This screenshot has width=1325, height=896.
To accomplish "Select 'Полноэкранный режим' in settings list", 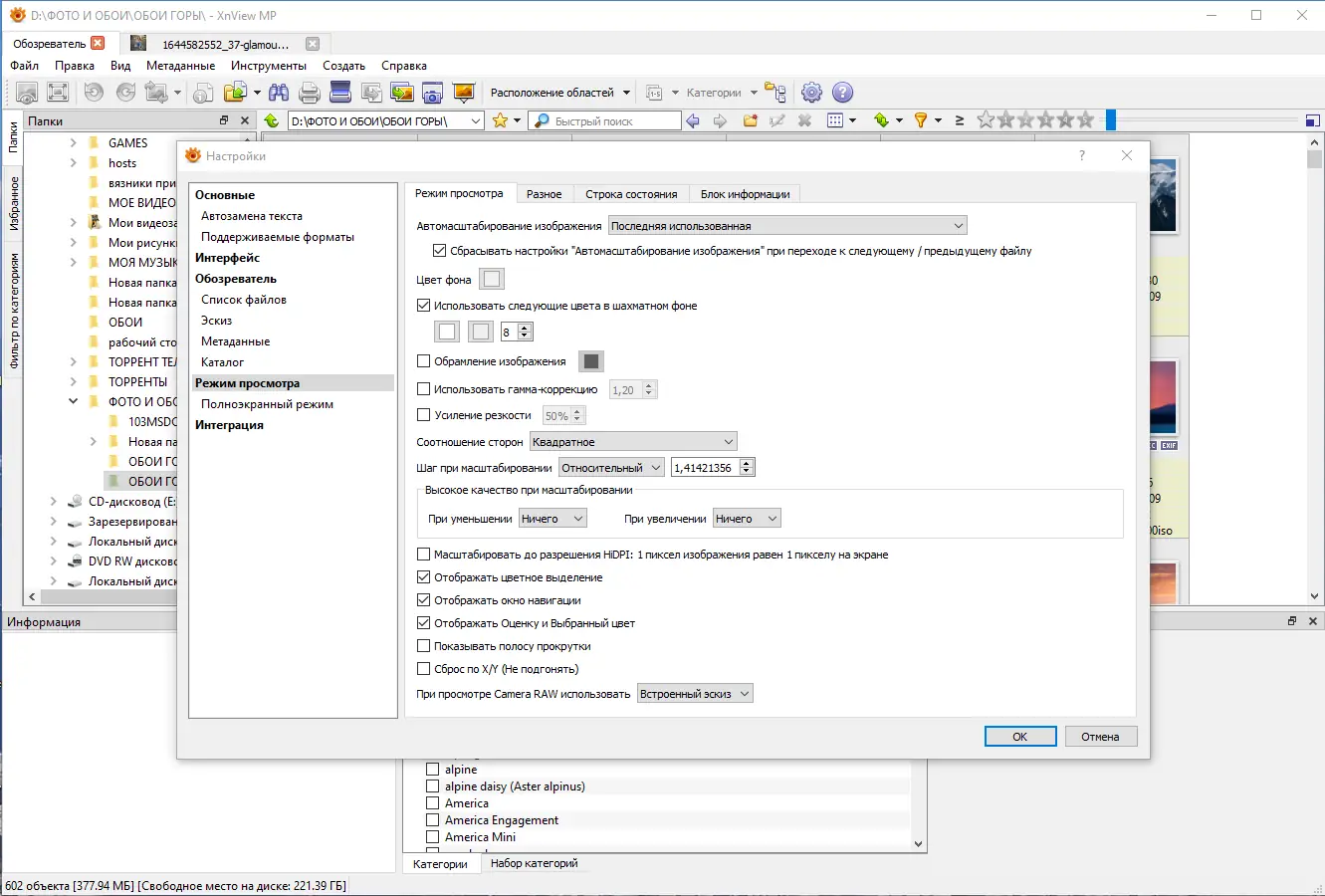I will (267, 404).
